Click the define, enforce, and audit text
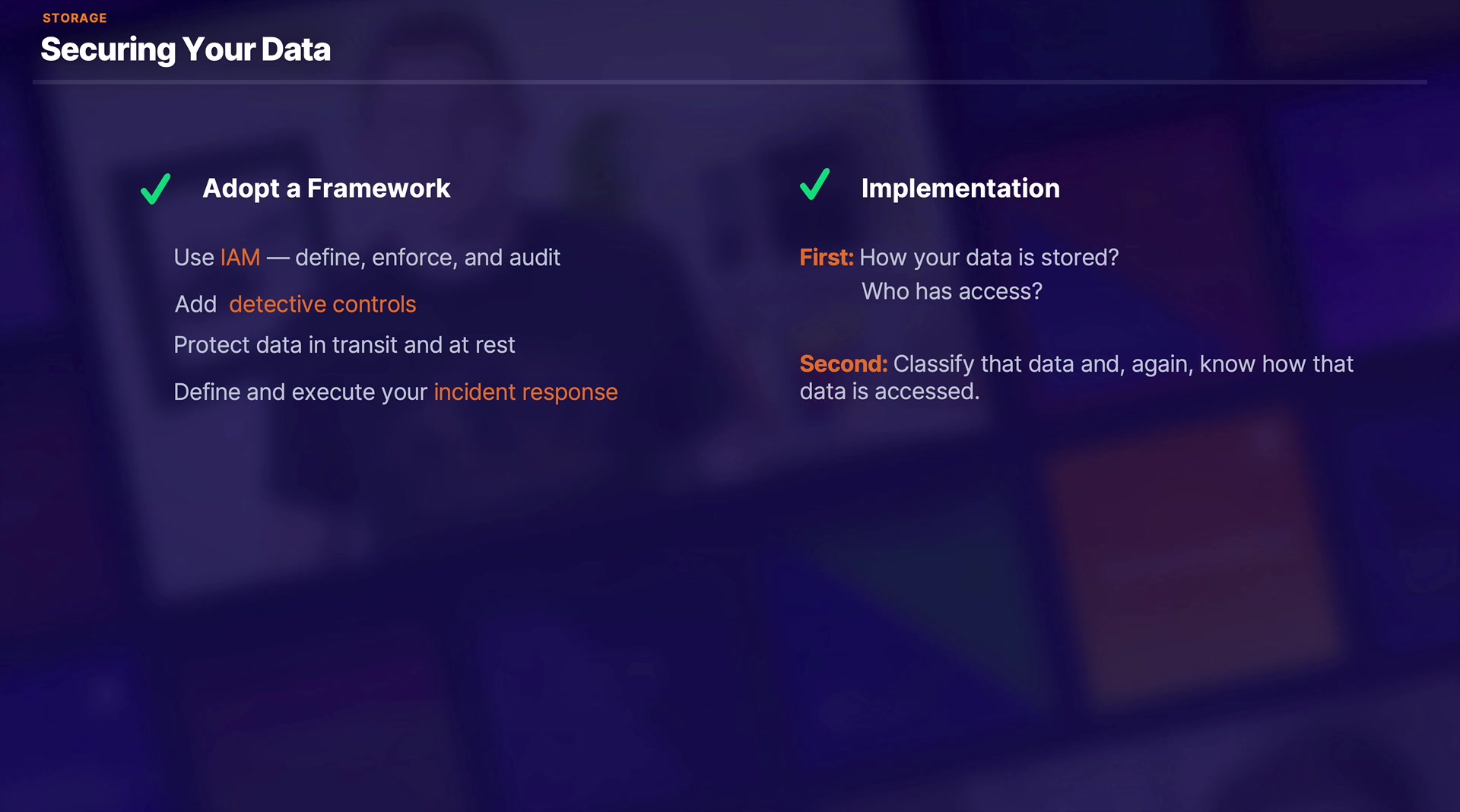Image resolution: width=1460 pixels, height=812 pixels. [427, 258]
